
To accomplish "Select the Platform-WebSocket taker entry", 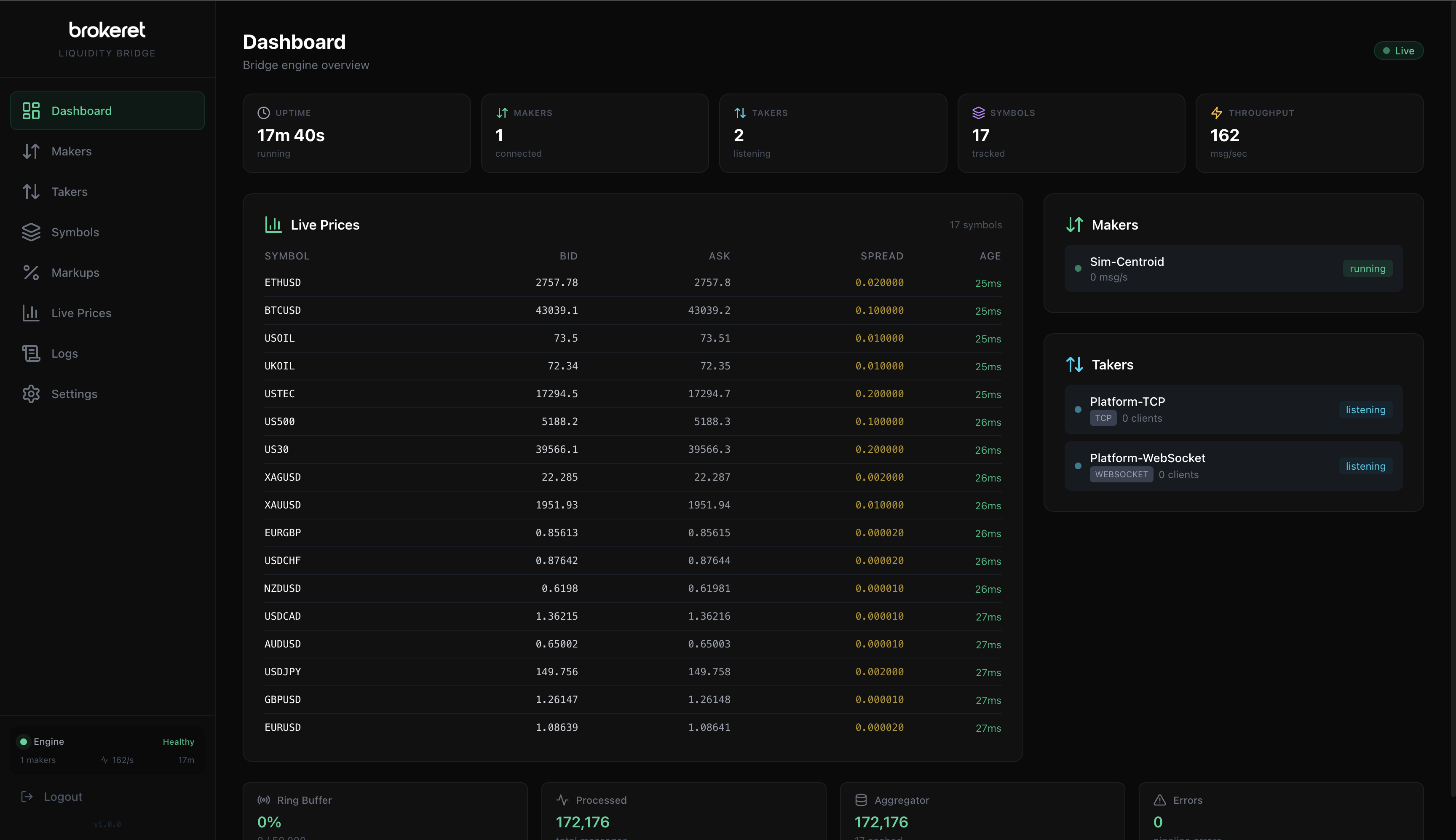I will pos(1233,466).
